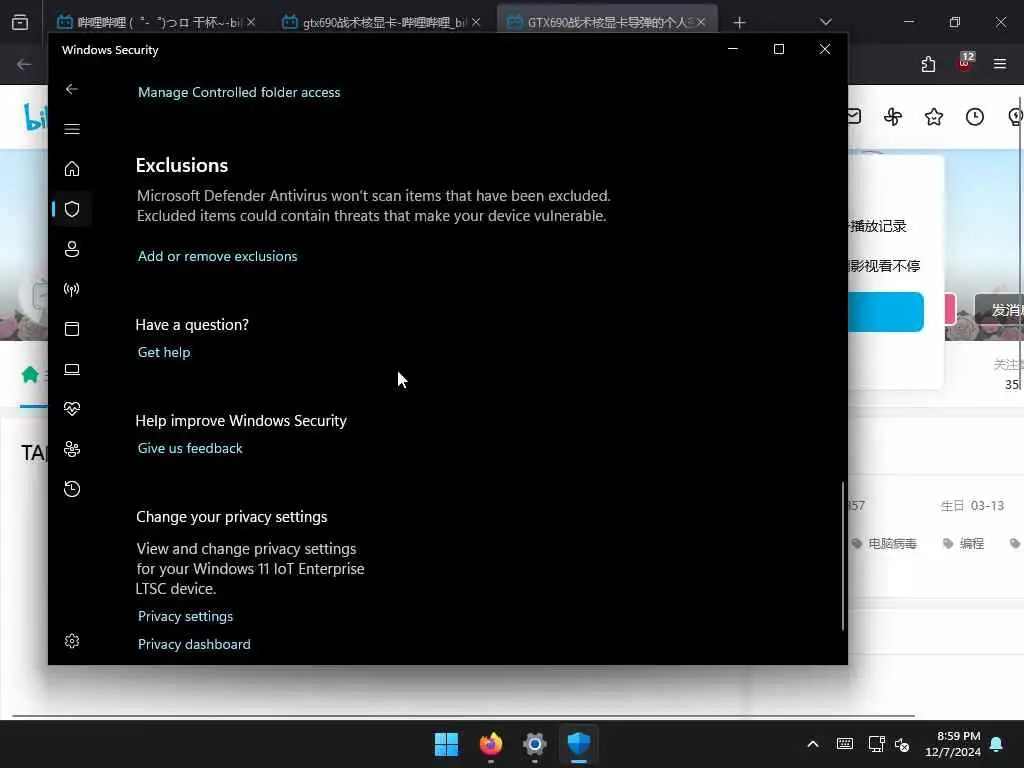Open Windows Start menu
This screenshot has height=768, width=1024.
[x=447, y=744]
